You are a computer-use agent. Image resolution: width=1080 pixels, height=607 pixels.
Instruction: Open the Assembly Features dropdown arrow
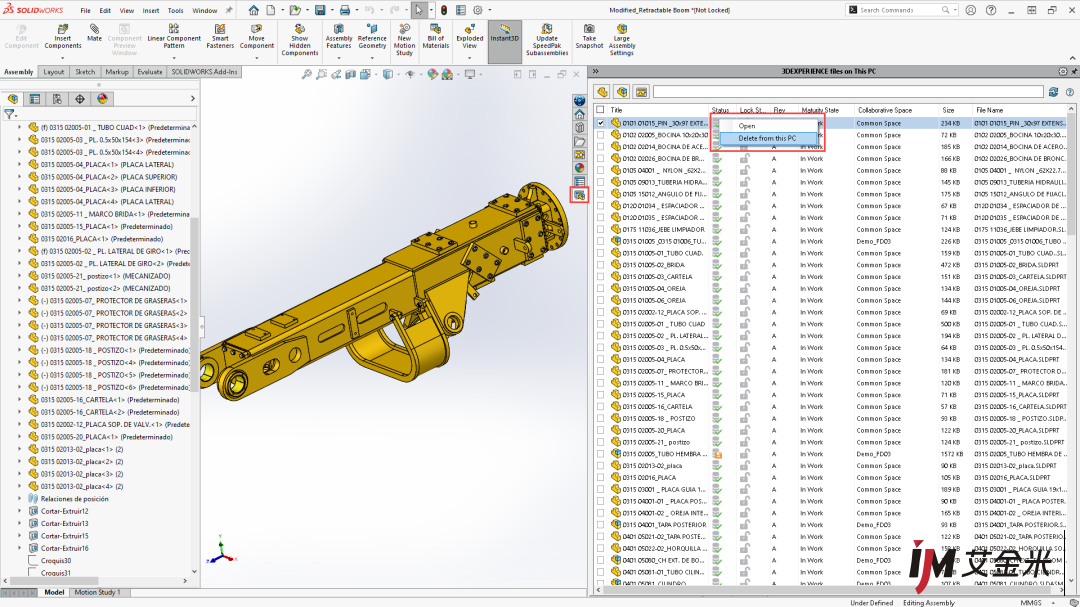pos(338,58)
